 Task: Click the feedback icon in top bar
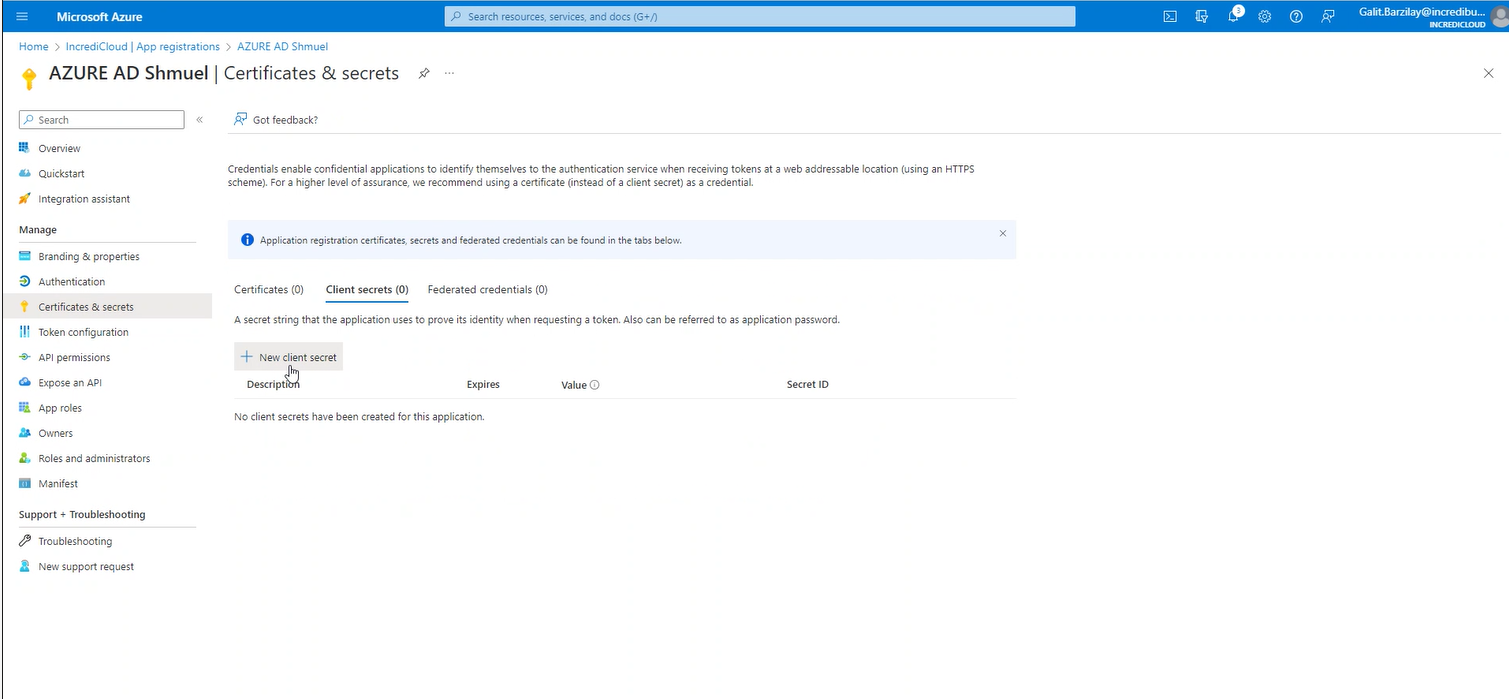point(1327,17)
